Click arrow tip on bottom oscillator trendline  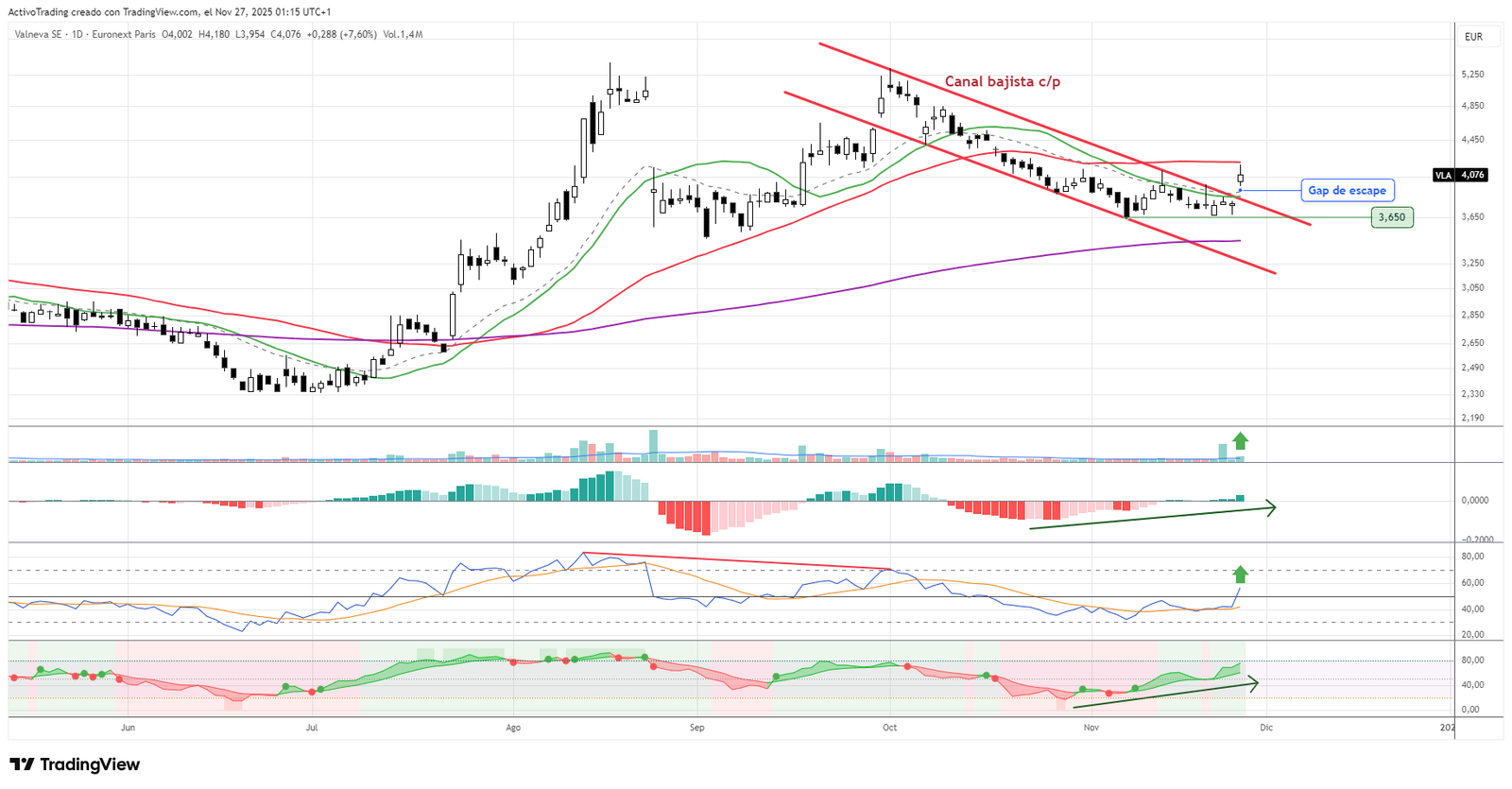(x=1255, y=682)
